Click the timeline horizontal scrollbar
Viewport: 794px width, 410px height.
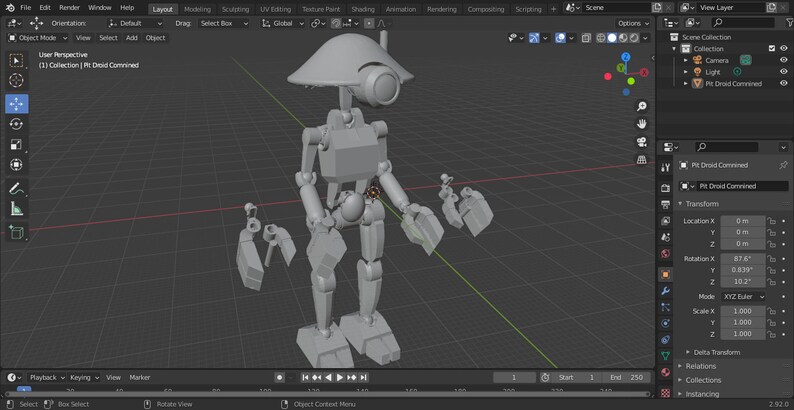[327, 394]
